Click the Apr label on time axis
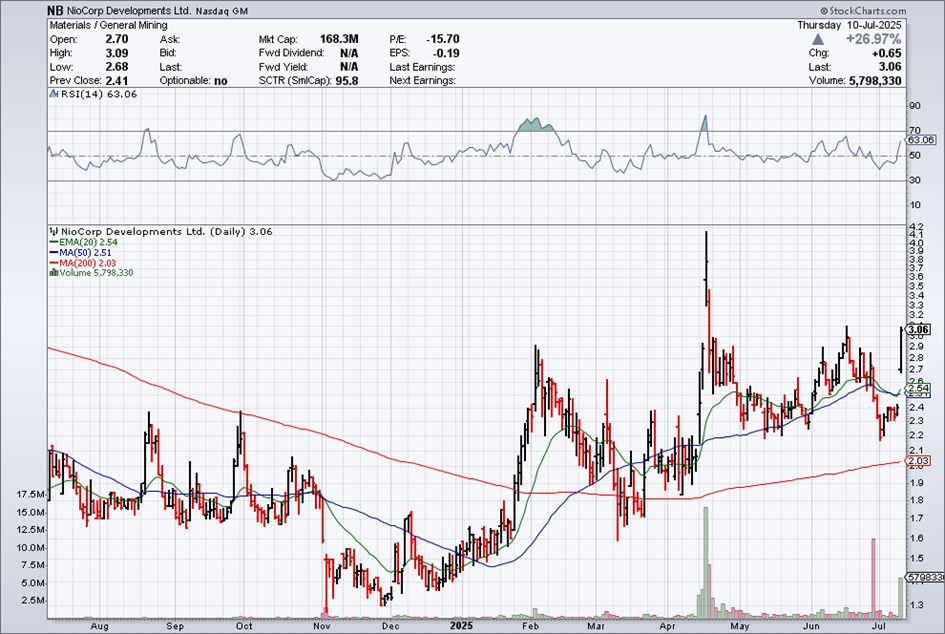Screen dimensions: 945x634 pyautogui.click(x=668, y=626)
